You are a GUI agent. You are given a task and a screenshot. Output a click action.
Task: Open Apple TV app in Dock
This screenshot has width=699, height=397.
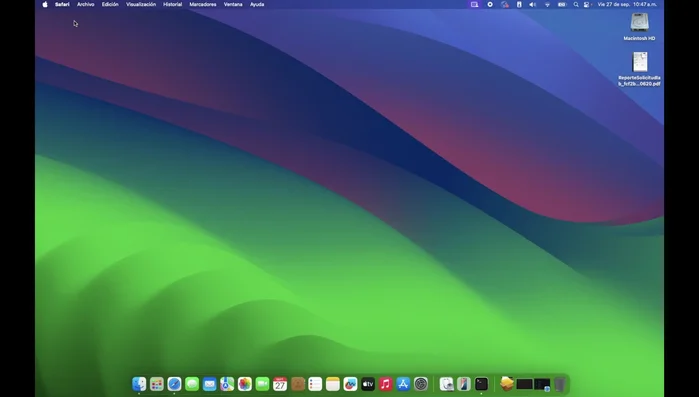click(x=368, y=384)
